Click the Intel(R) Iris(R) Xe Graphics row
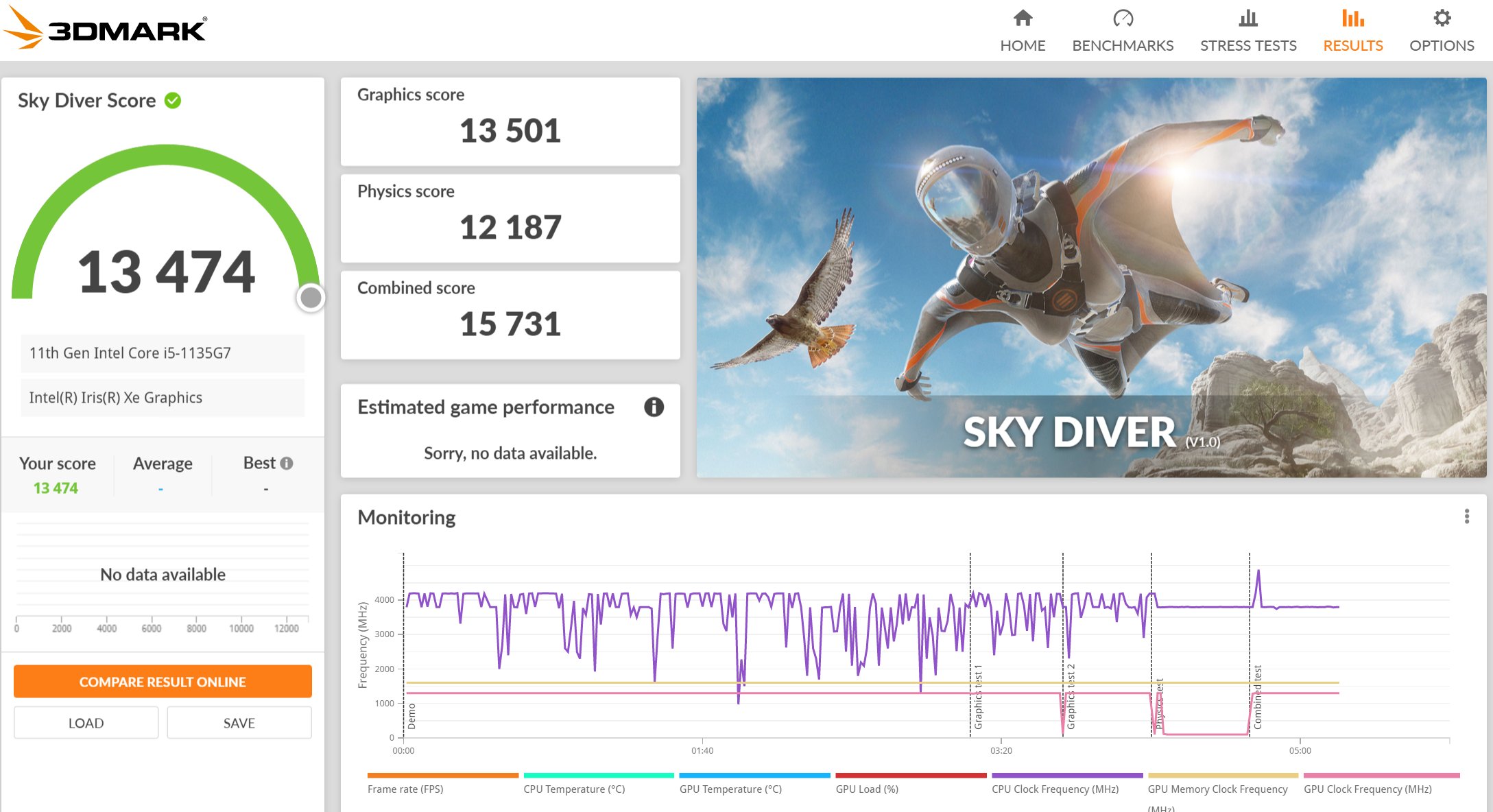This screenshot has height=812, width=1493. [163, 398]
